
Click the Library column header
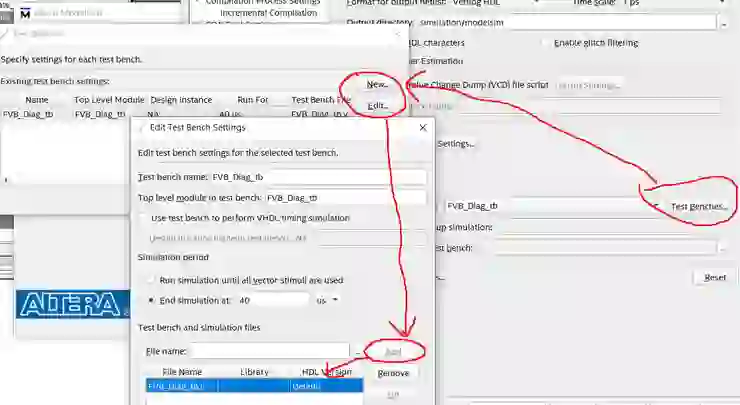[254, 372]
